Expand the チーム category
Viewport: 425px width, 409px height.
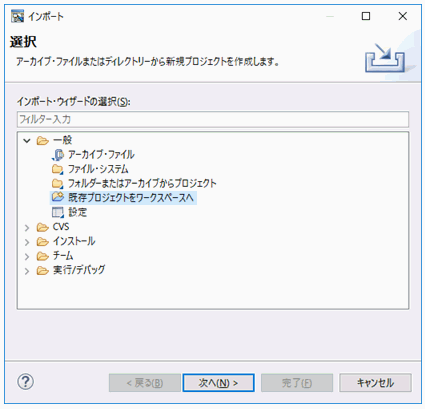click(27, 256)
